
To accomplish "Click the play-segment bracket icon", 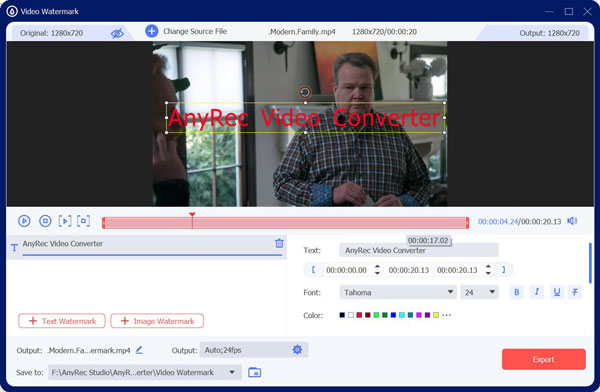I will [65, 221].
